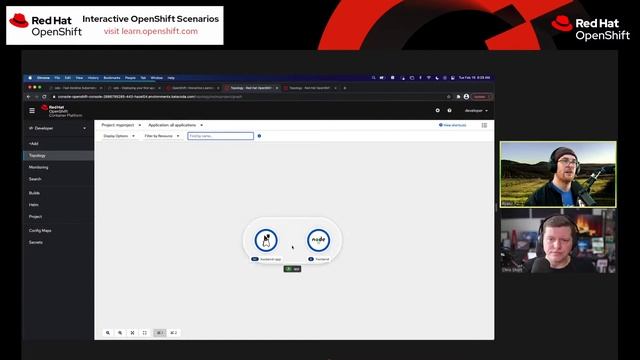Open the View shortcuts link

452,125
